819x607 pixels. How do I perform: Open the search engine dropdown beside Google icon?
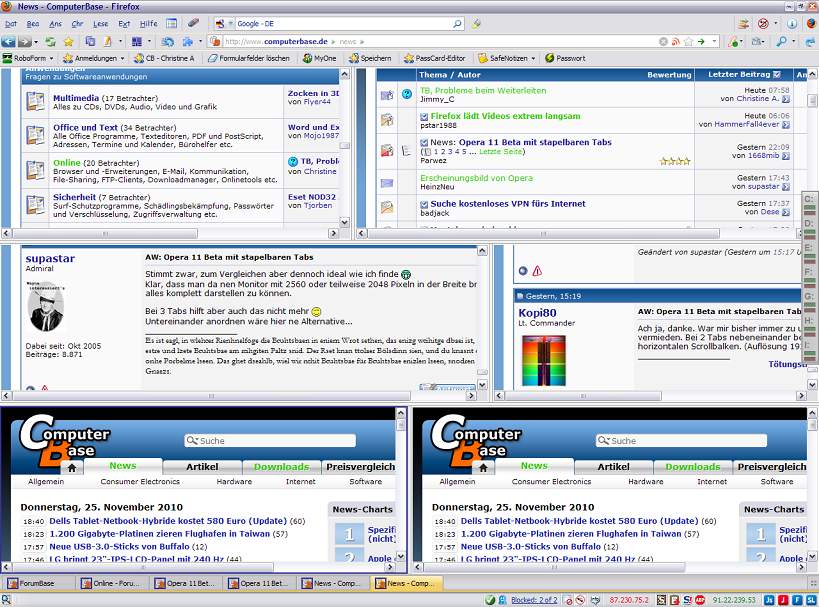230,24
